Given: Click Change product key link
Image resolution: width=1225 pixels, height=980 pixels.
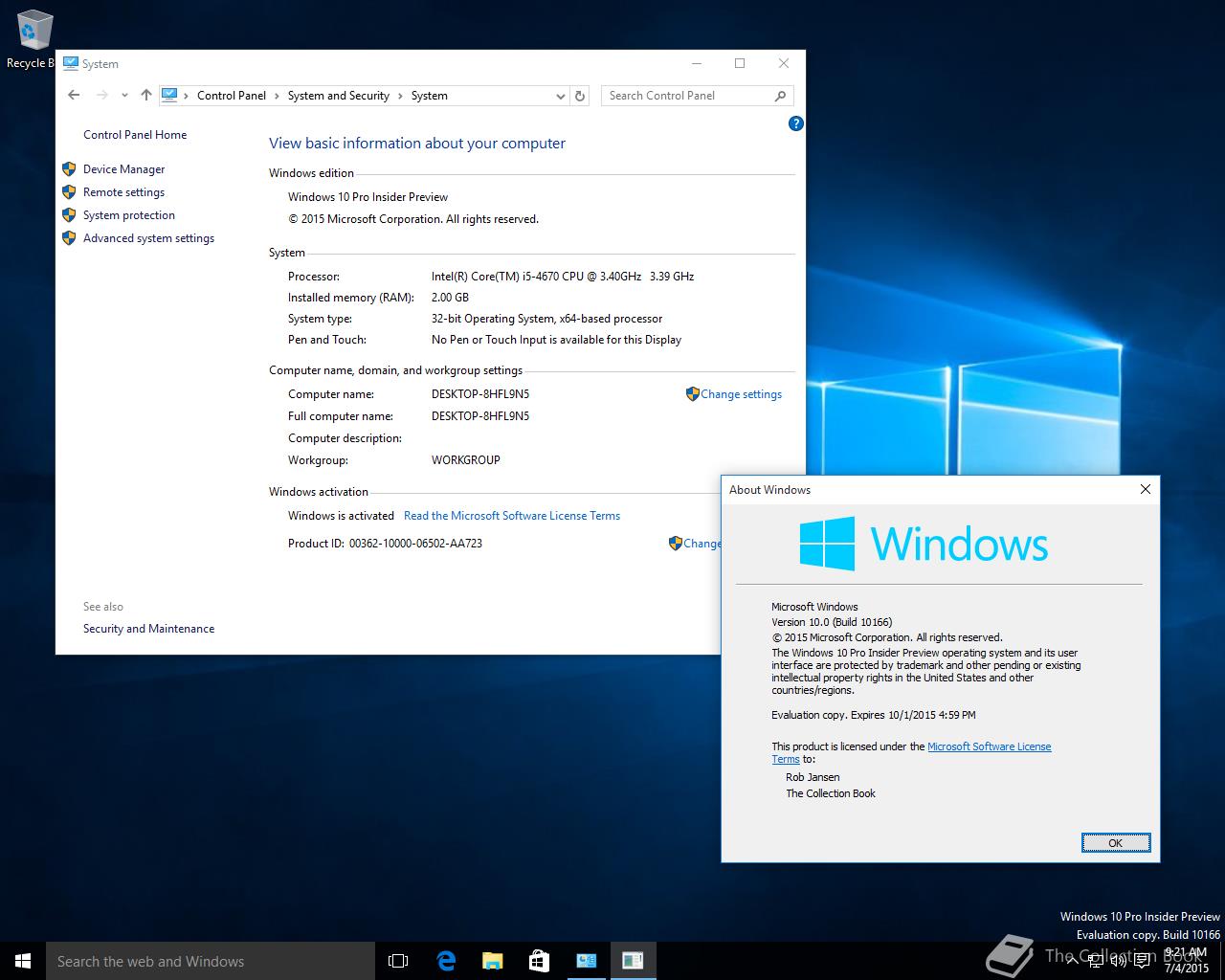Looking at the screenshot, I should (x=702, y=544).
